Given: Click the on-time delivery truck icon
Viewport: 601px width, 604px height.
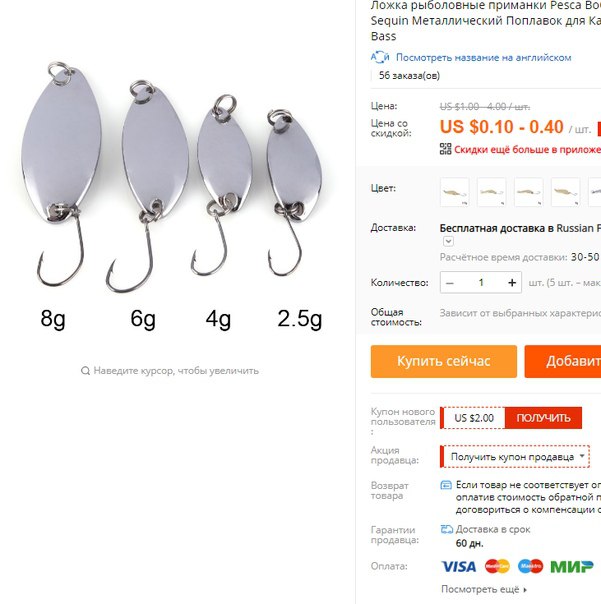Looking at the screenshot, I should point(447,530).
